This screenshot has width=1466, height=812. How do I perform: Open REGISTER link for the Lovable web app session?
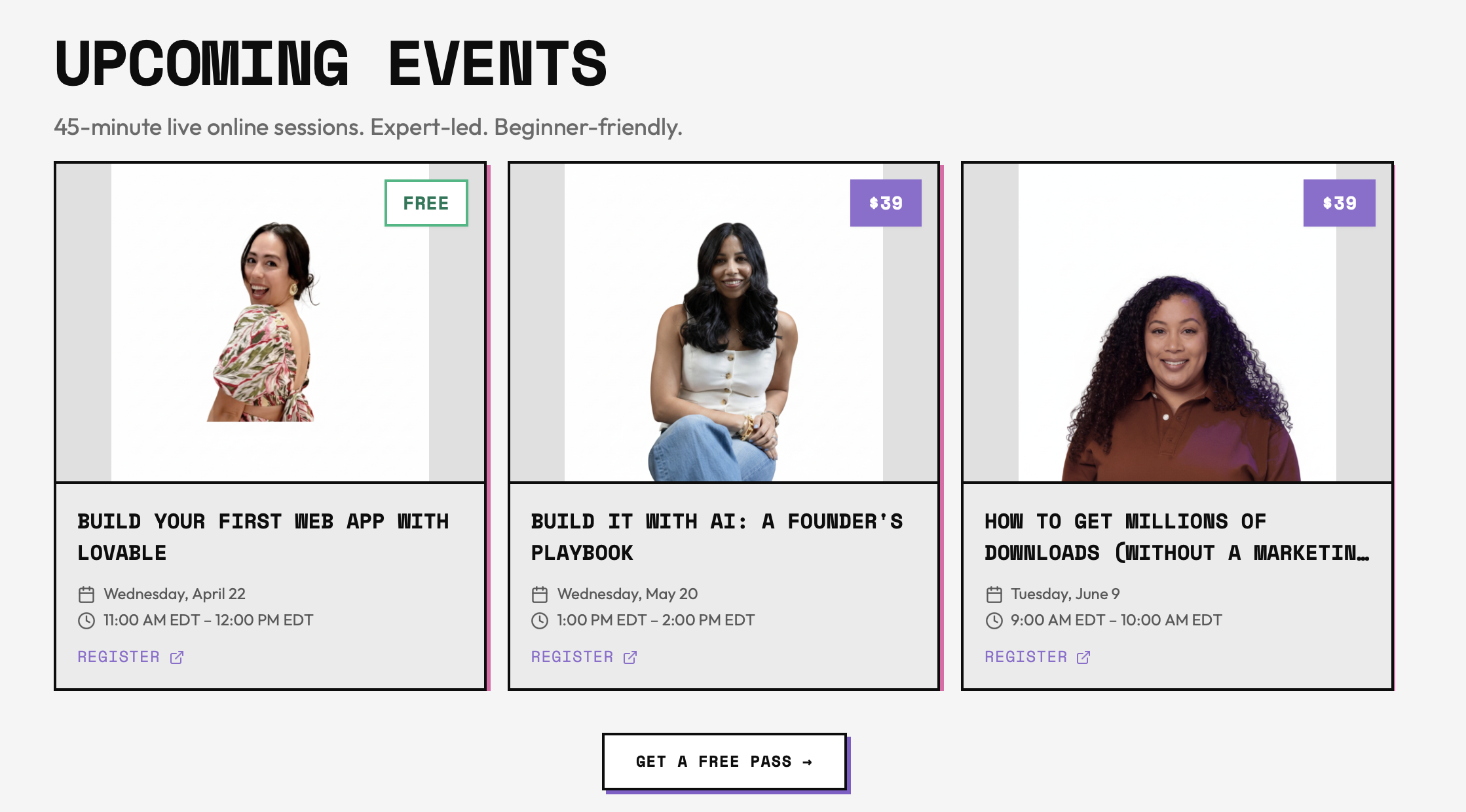click(x=118, y=657)
